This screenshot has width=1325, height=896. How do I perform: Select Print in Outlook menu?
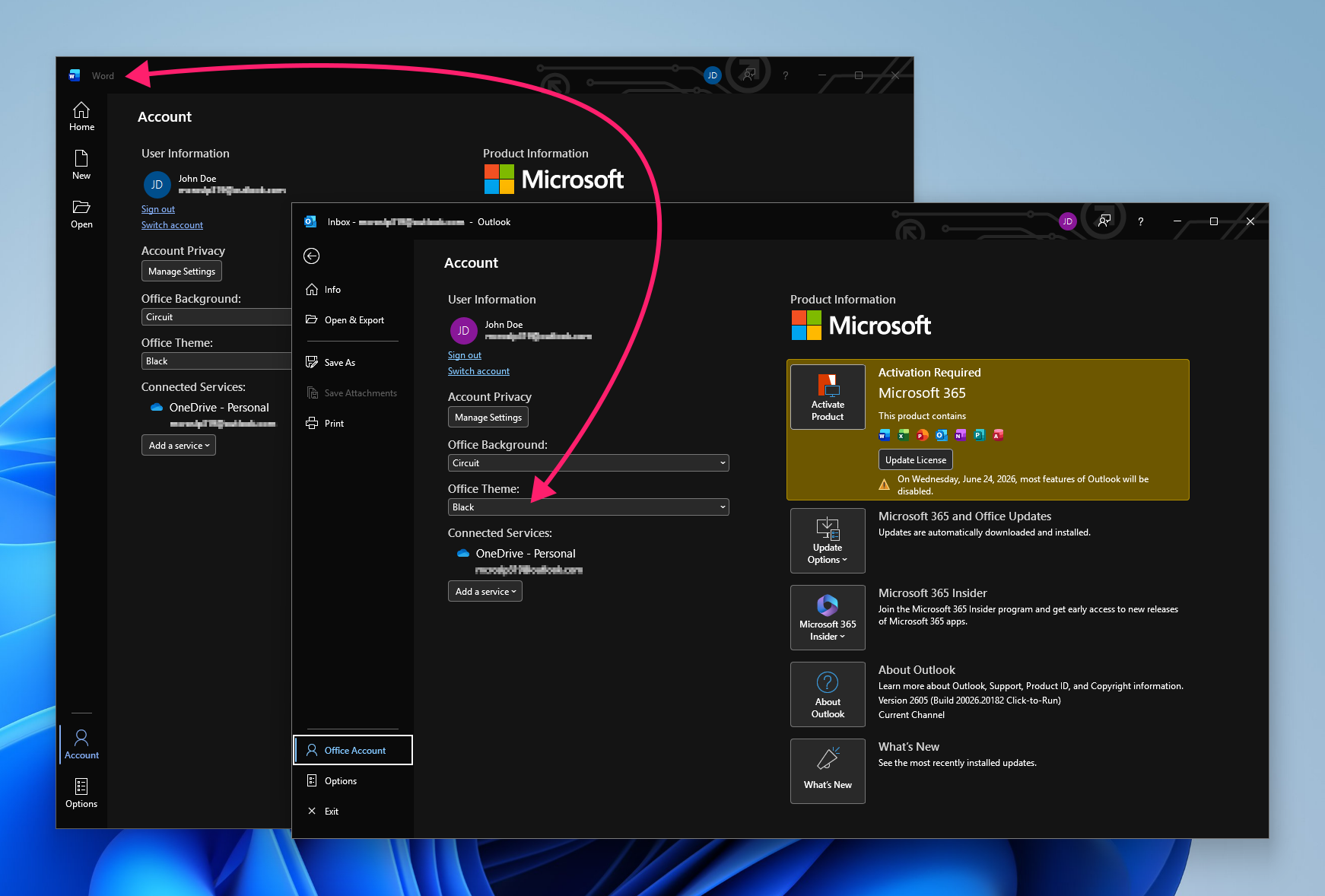click(x=353, y=424)
